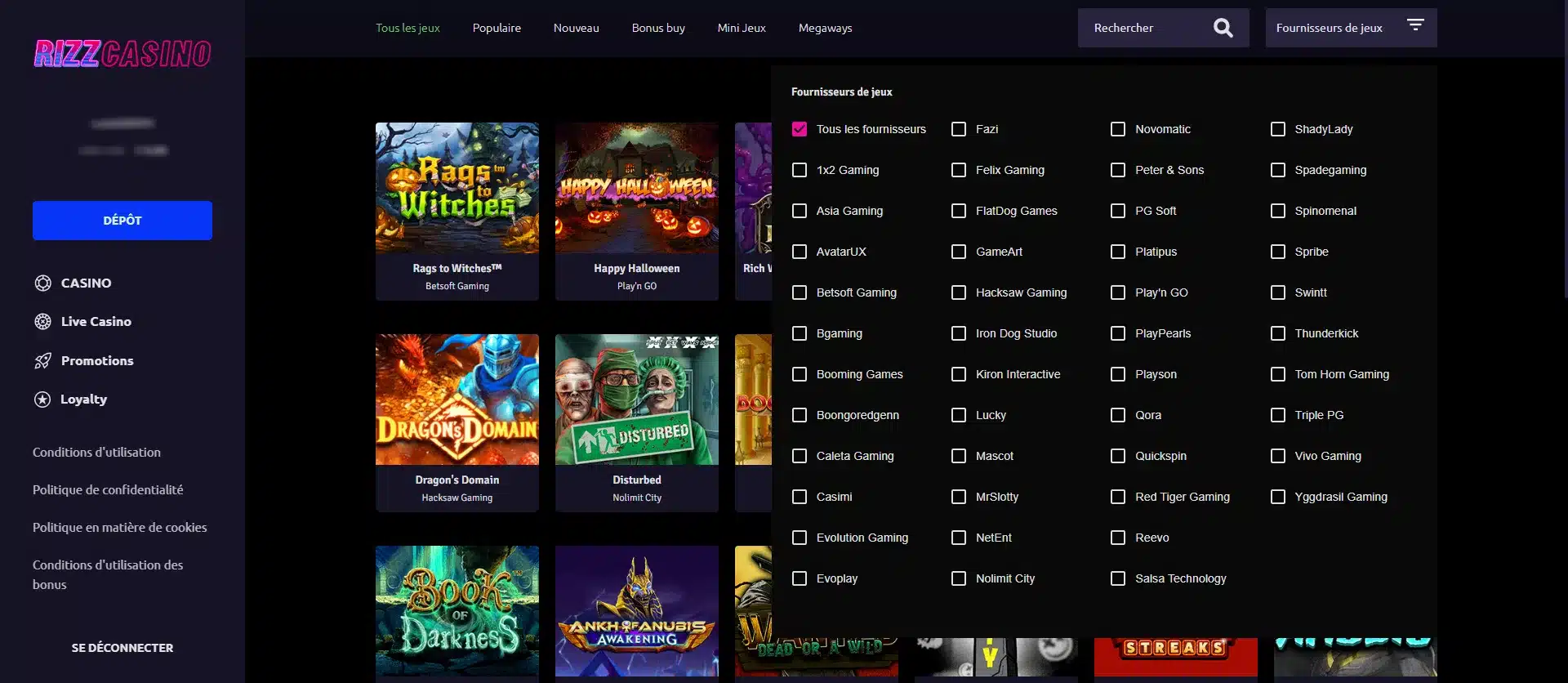Image resolution: width=1568 pixels, height=683 pixels.
Task: Click the Live Casino icon in sidebar
Action: point(42,321)
